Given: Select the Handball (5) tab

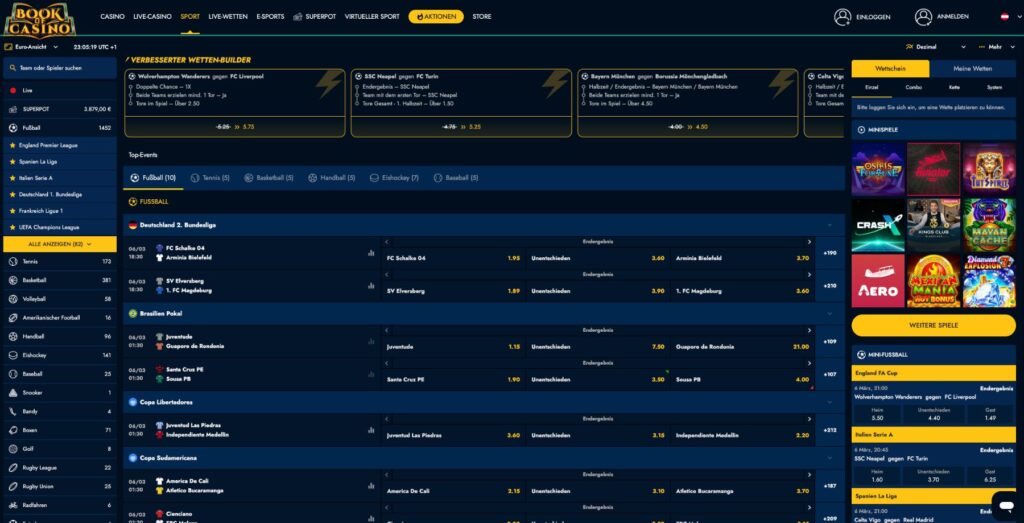Looking at the screenshot, I should pyautogui.click(x=332, y=178).
